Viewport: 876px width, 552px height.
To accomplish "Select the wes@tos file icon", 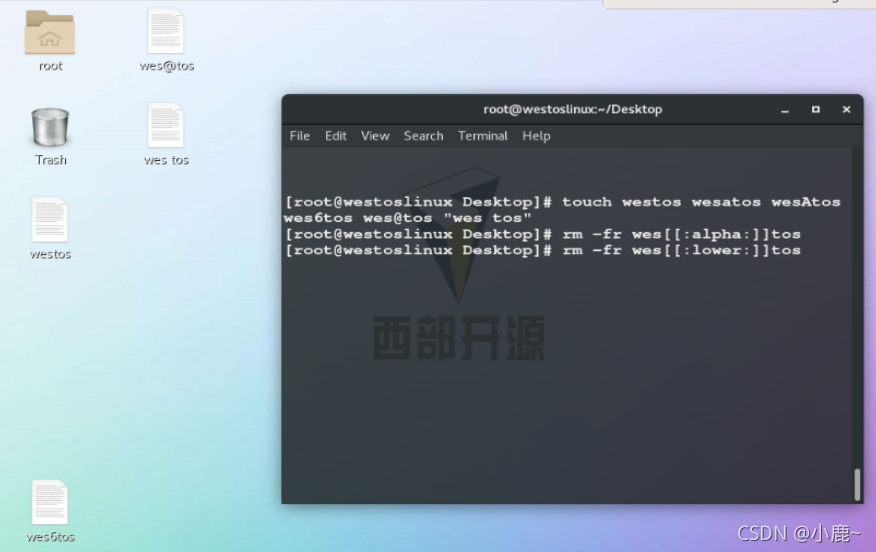I will (x=166, y=32).
